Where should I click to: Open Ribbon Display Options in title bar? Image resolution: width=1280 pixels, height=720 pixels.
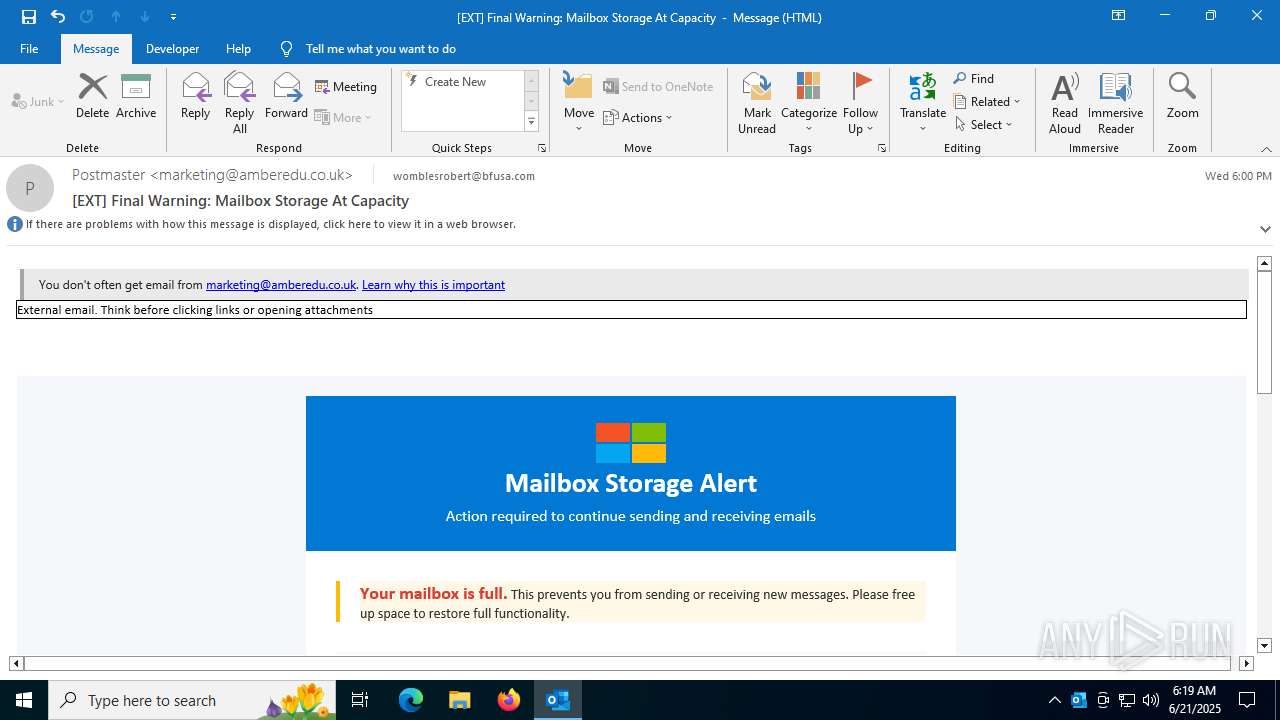click(x=1119, y=16)
